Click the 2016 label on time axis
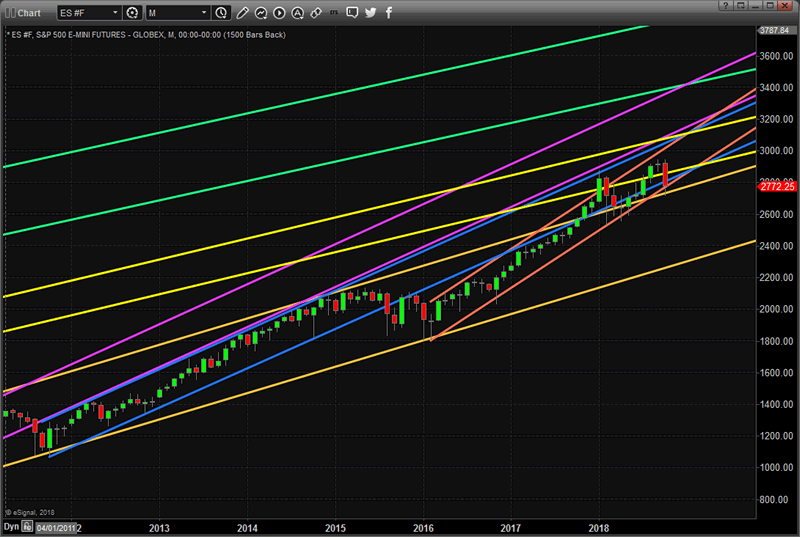800x537 pixels. [424, 526]
